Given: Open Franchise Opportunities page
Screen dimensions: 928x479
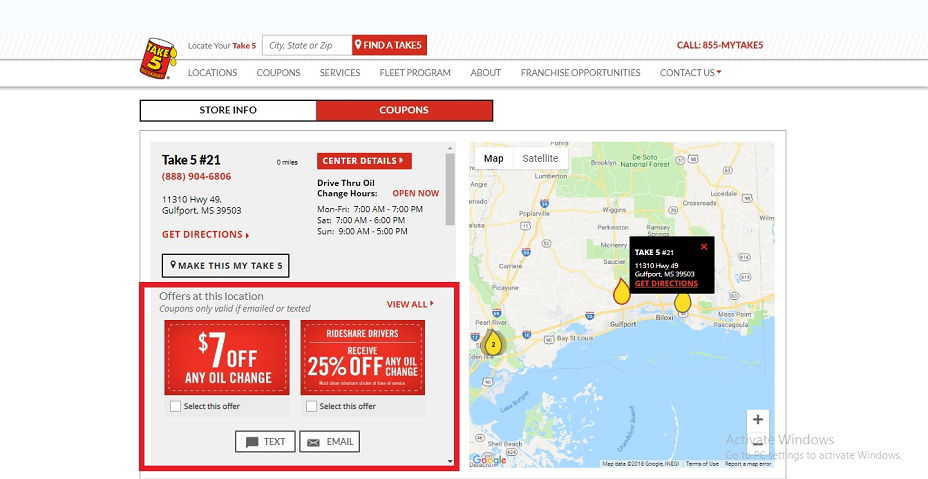Looking at the screenshot, I should [x=581, y=72].
